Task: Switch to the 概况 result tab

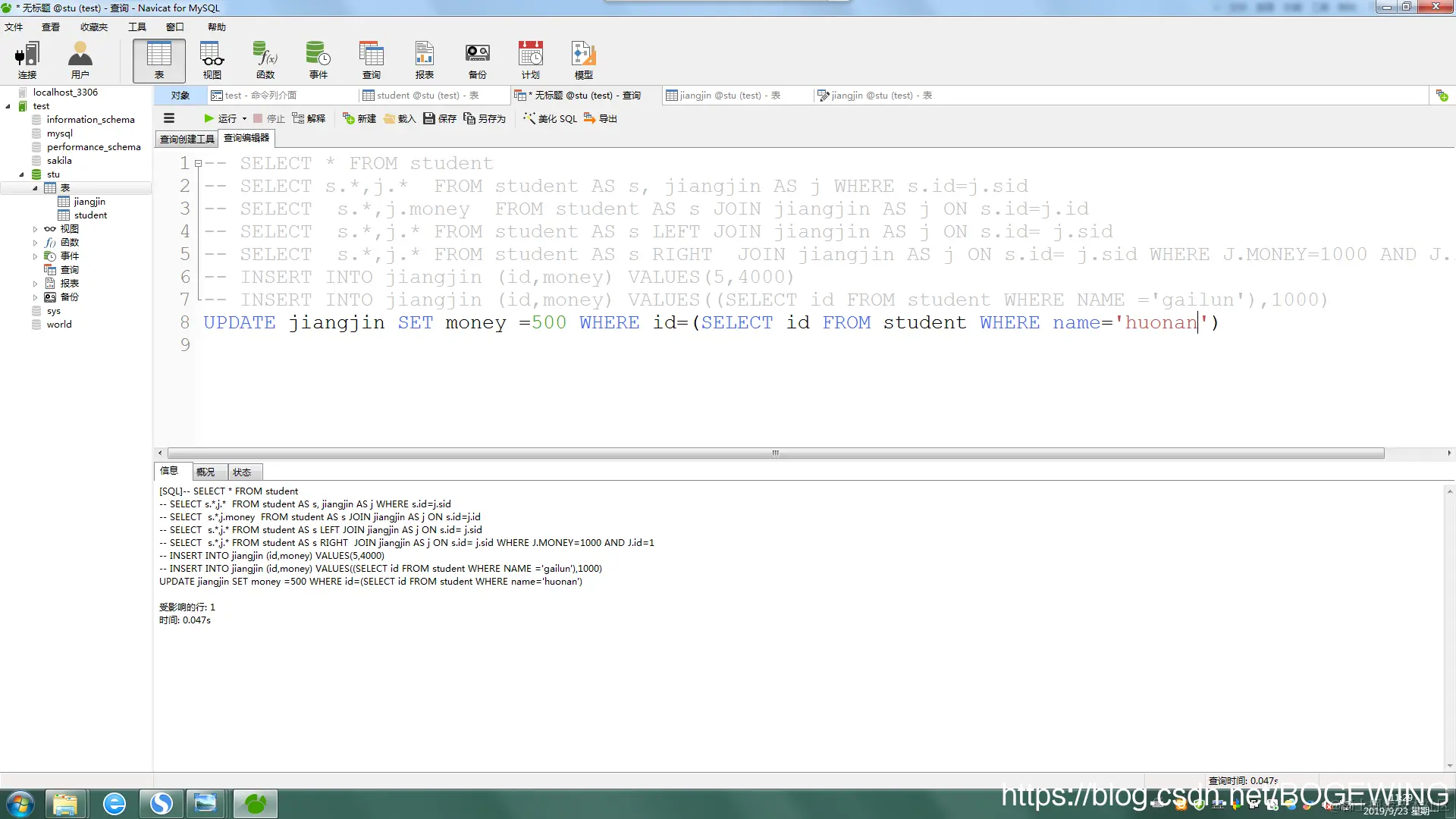Action: coord(206,472)
